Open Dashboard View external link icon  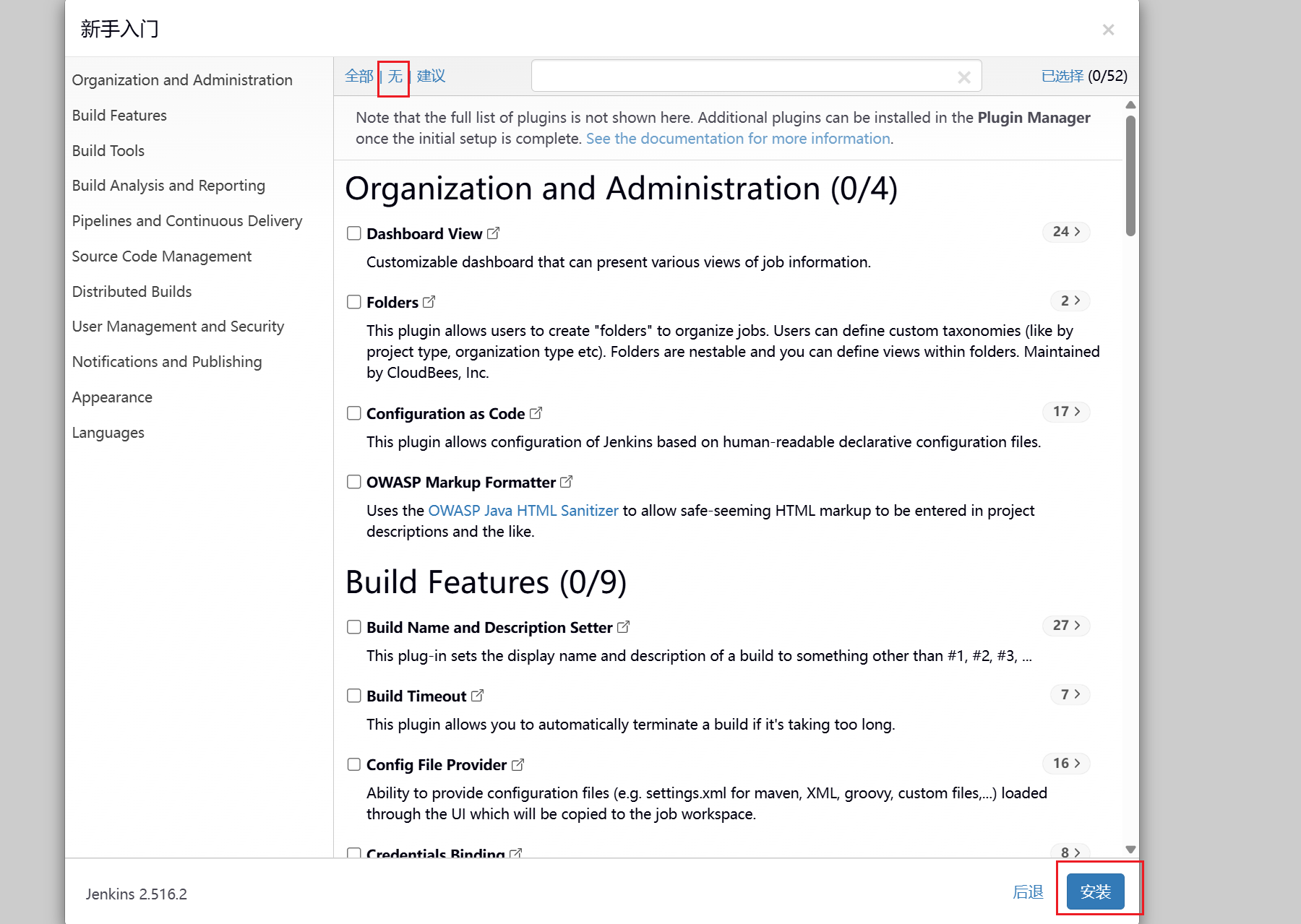(494, 233)
